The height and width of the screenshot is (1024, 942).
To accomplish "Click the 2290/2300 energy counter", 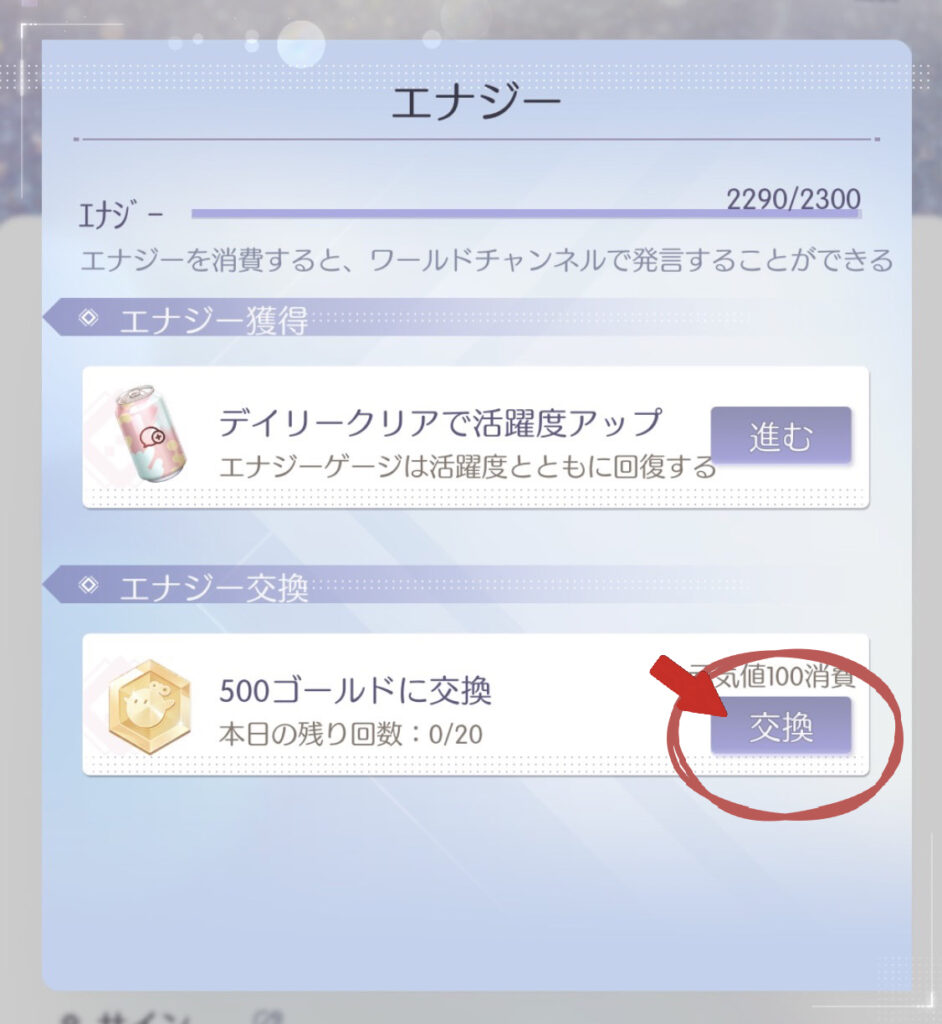I will pyautogui.click(x=793, y=199).
